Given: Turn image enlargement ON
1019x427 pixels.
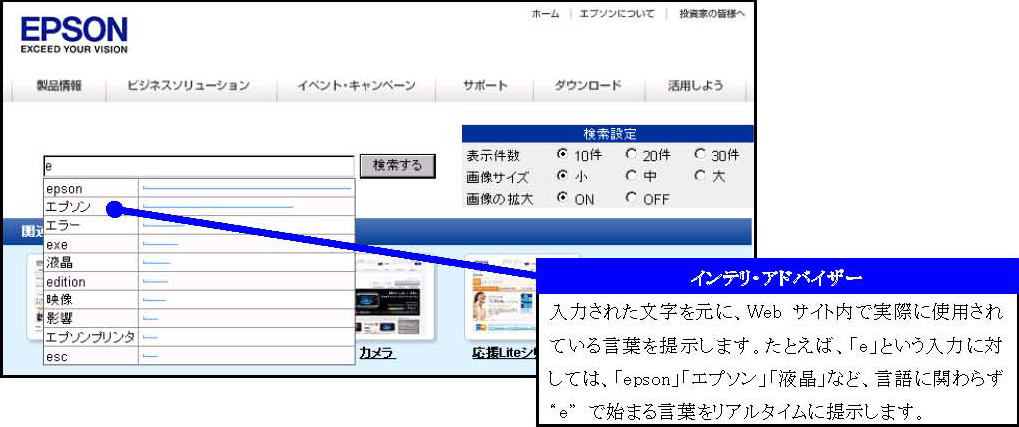Looking at the screenshot, I should [x=563, y=198].
